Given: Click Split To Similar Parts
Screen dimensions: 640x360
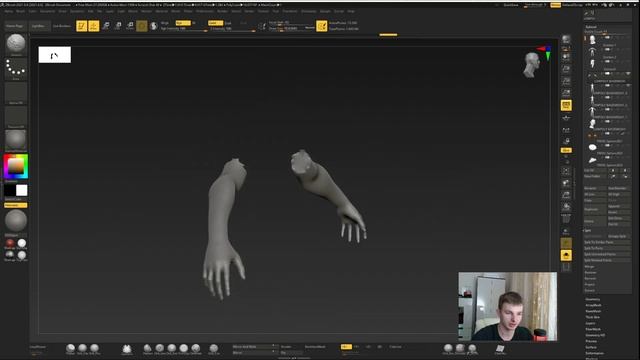Looking at the screenshot, I should tap(607, 242).
